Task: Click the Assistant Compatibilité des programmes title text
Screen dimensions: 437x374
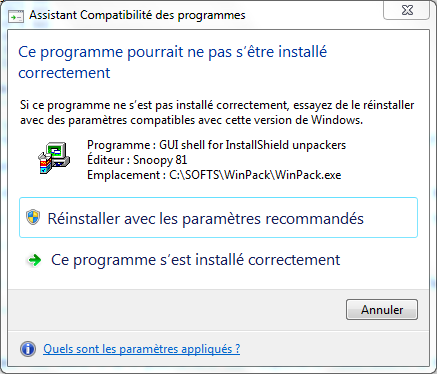Action: [x=137, y=15]
